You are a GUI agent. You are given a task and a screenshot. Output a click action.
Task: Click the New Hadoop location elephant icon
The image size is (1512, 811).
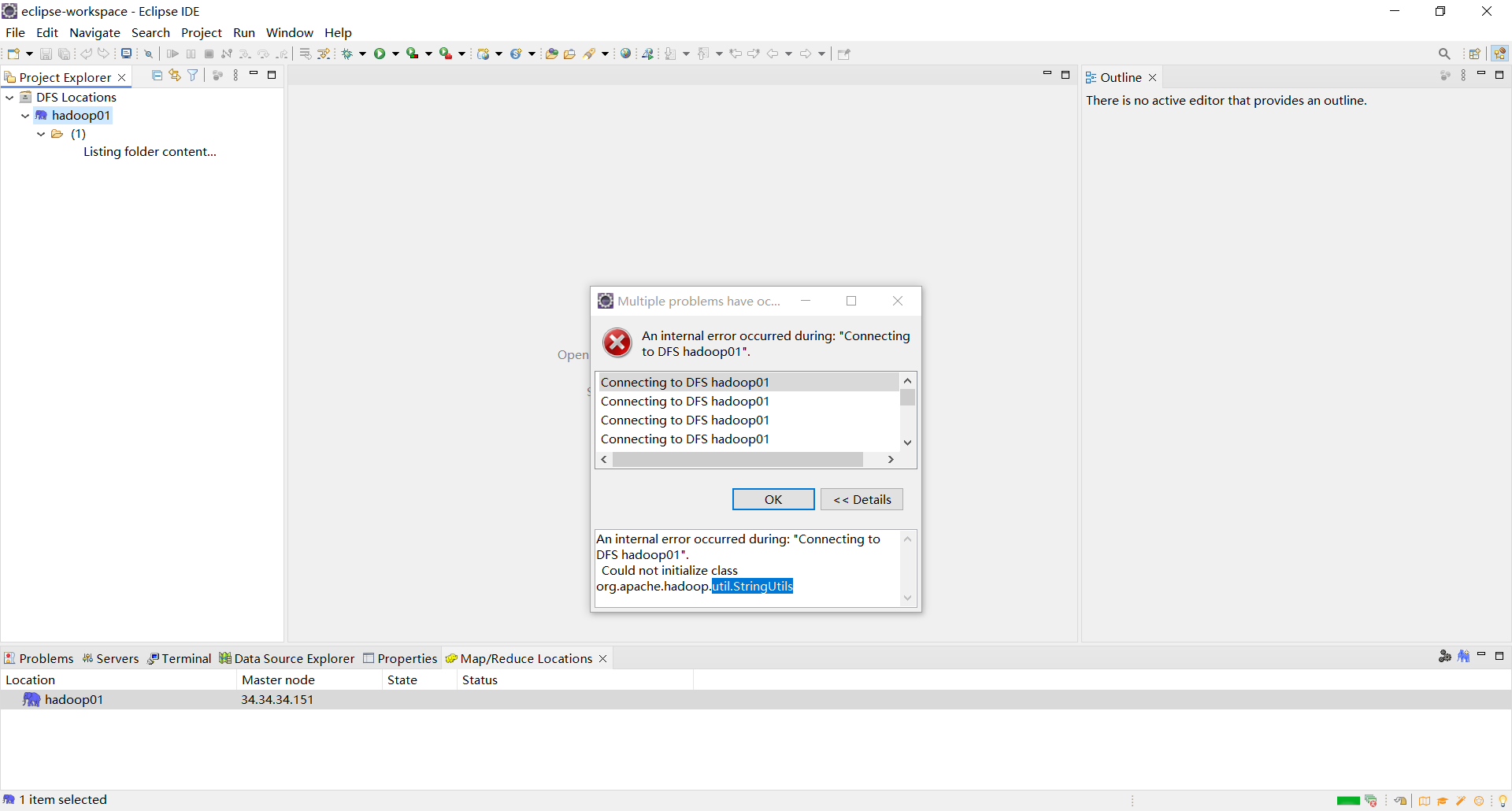(1463, 656)
